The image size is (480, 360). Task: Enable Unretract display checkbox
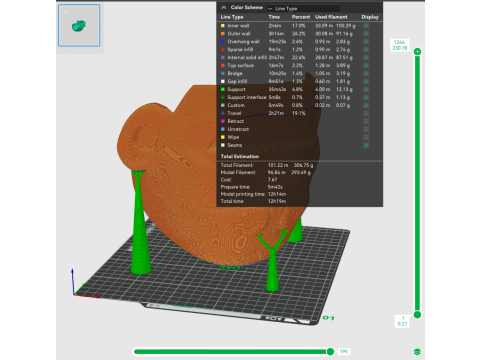pyautogui.click(x=366, y=129)
